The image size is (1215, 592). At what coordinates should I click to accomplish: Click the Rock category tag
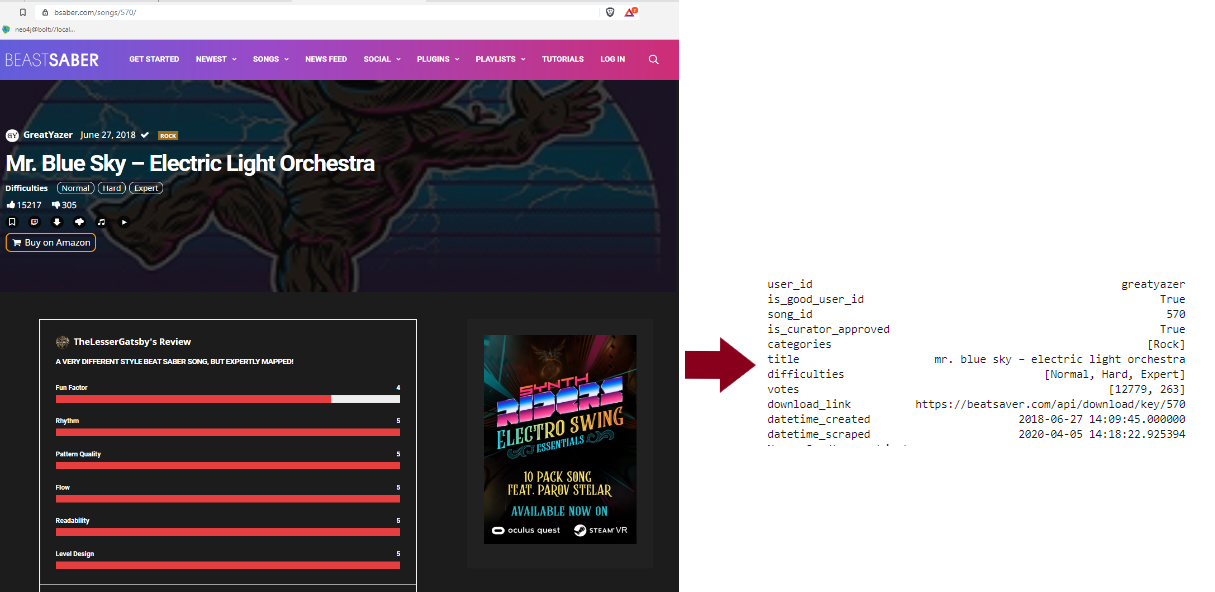(168, 135)
